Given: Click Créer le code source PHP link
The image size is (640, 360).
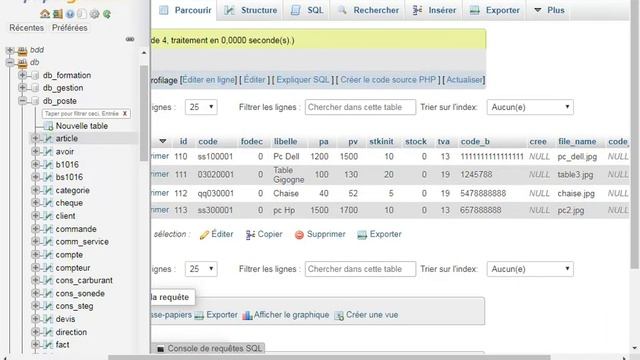Looking at the screenshot, I should pyautogui.click(x=388, y=80).
